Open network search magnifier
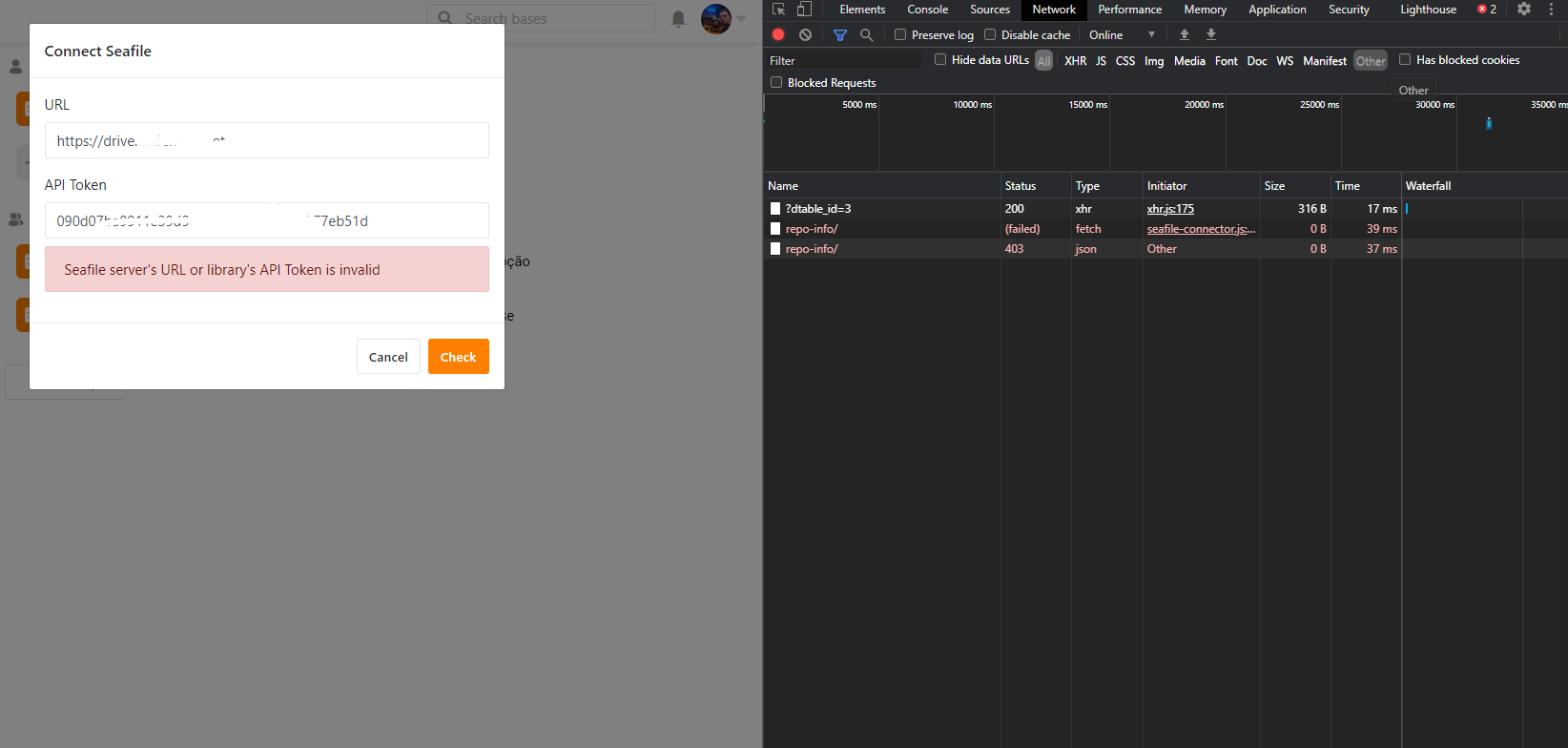The height and width of the screenshot is (748, 1568). [866, 34]
